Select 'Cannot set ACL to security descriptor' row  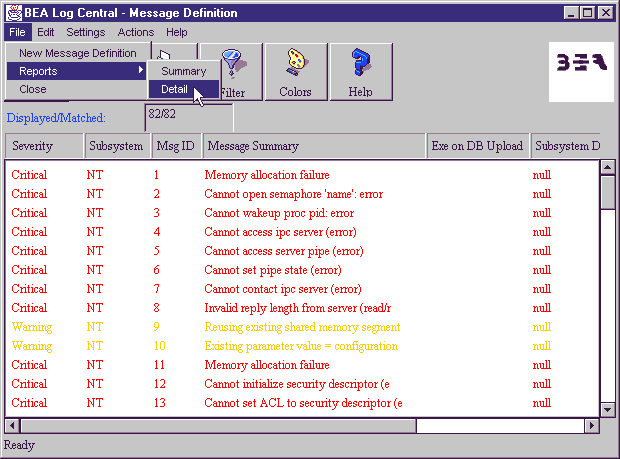302,402
